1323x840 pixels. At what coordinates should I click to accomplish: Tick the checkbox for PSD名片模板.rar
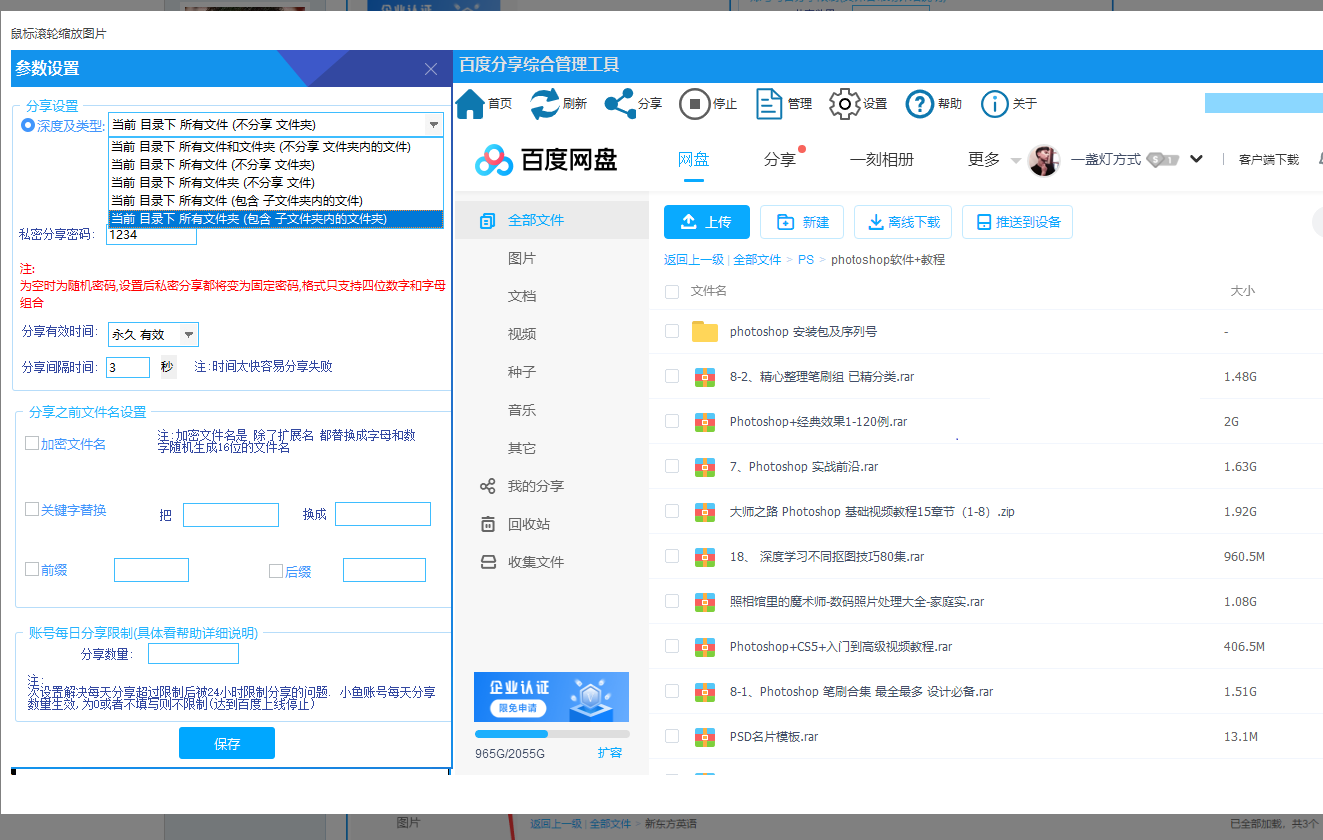[x=672, y=737]
